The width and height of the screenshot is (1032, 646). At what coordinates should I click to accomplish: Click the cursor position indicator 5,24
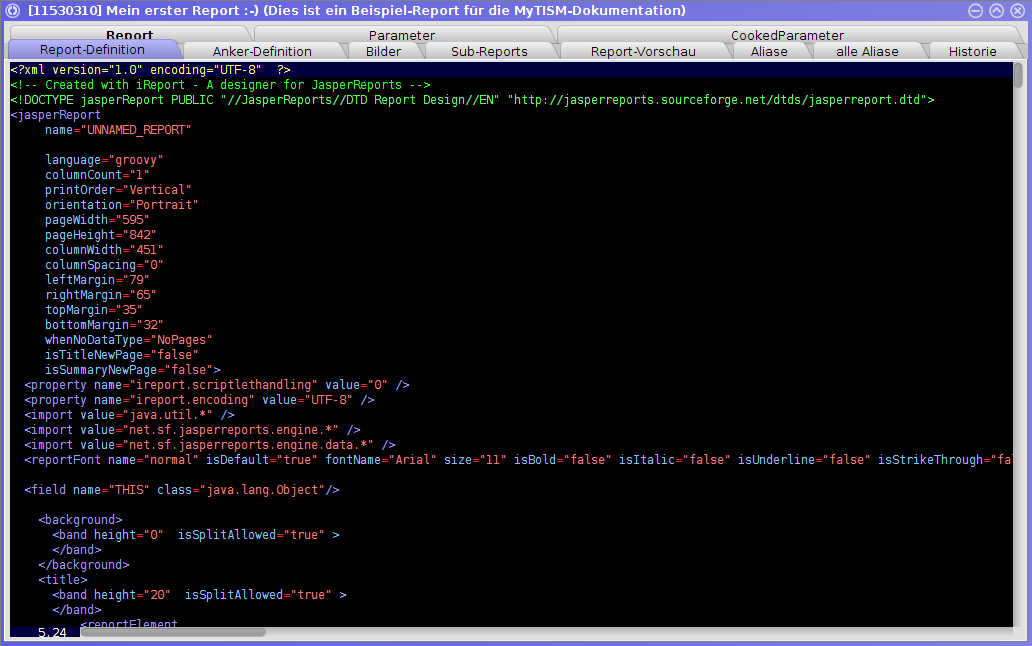52,633
